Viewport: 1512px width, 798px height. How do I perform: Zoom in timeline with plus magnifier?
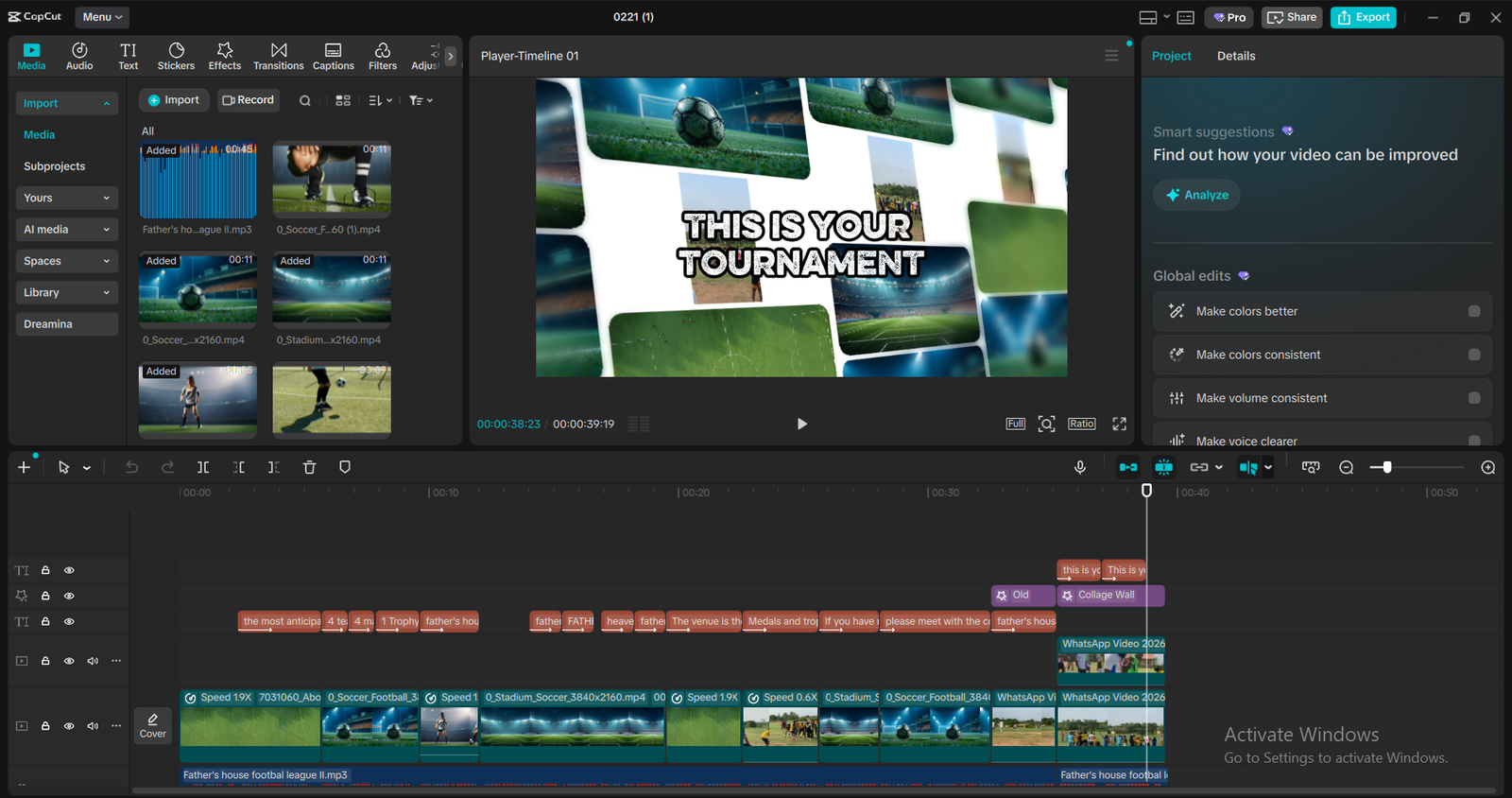tap(1488, 467)
